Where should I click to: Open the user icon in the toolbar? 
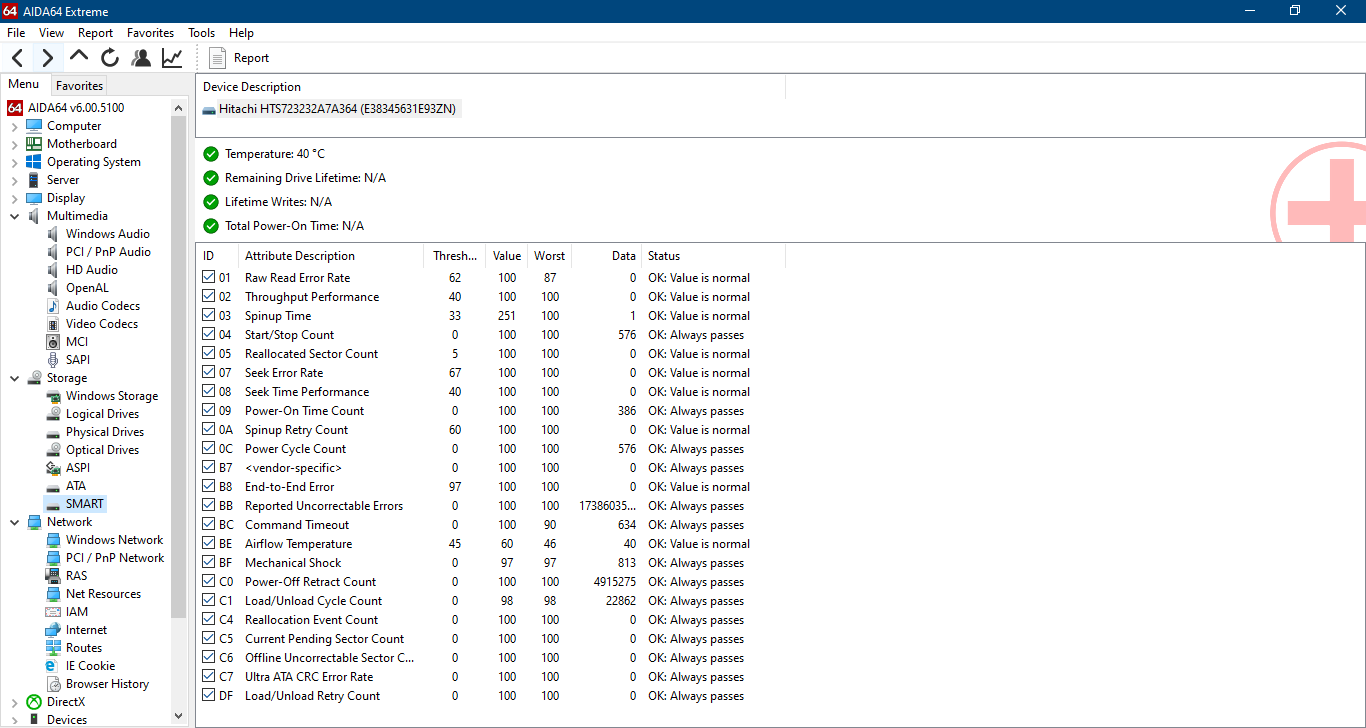coord(141,58)
